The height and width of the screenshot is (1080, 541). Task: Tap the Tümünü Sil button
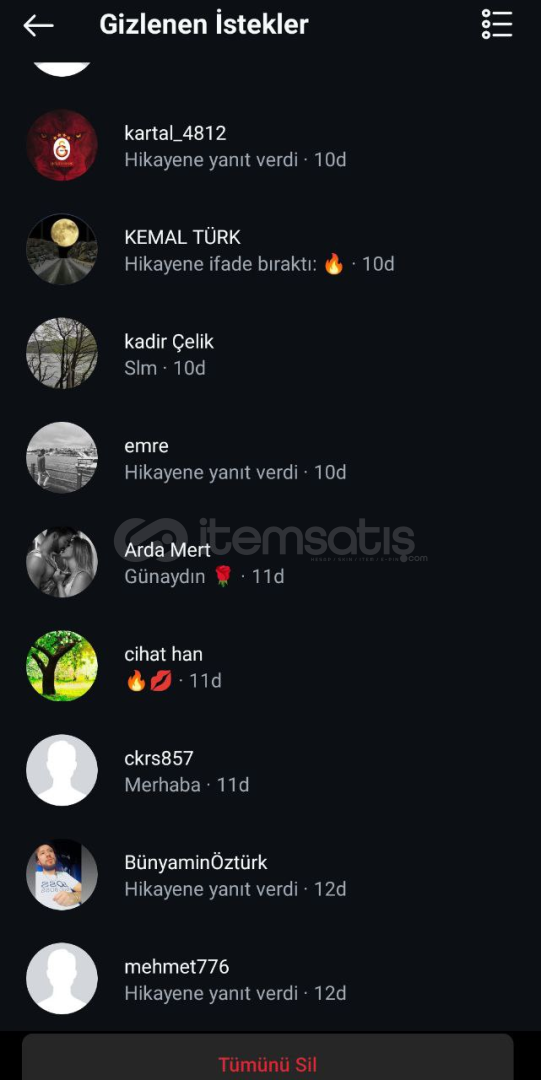click(267, 1061)
